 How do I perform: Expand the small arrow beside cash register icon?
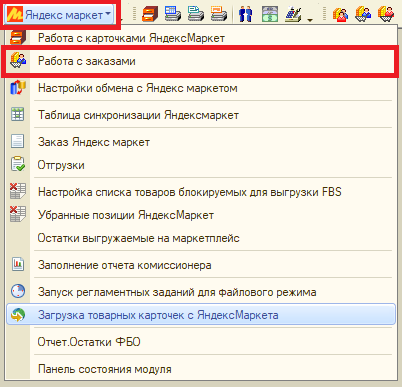click(310, 20)
